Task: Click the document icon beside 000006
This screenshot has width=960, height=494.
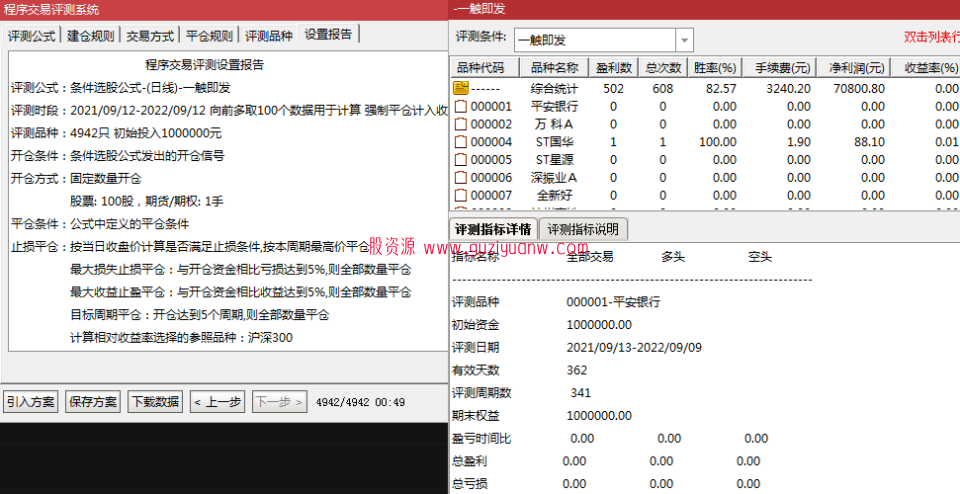Action: [460, 178]
